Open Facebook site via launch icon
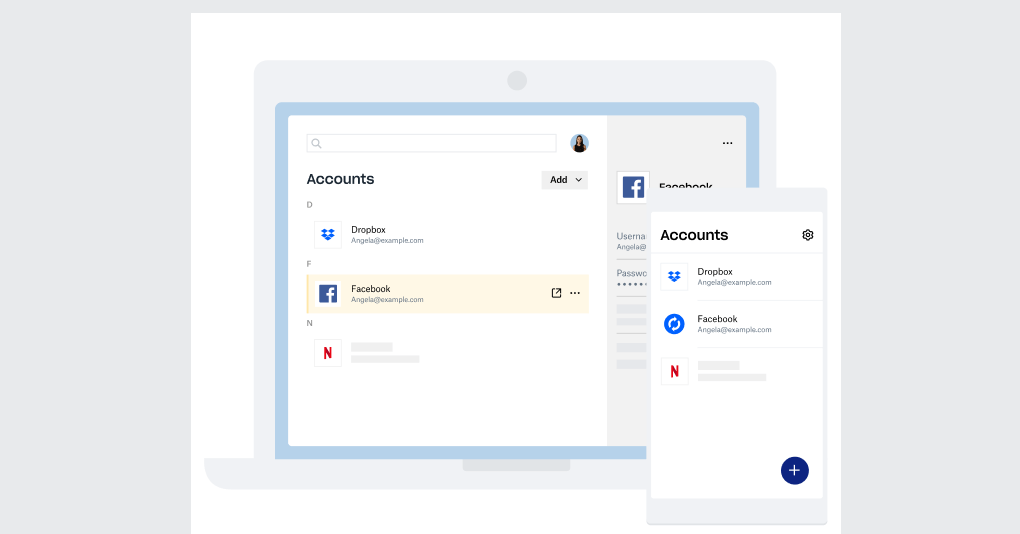1020x534 pixels. click(556, 293)
